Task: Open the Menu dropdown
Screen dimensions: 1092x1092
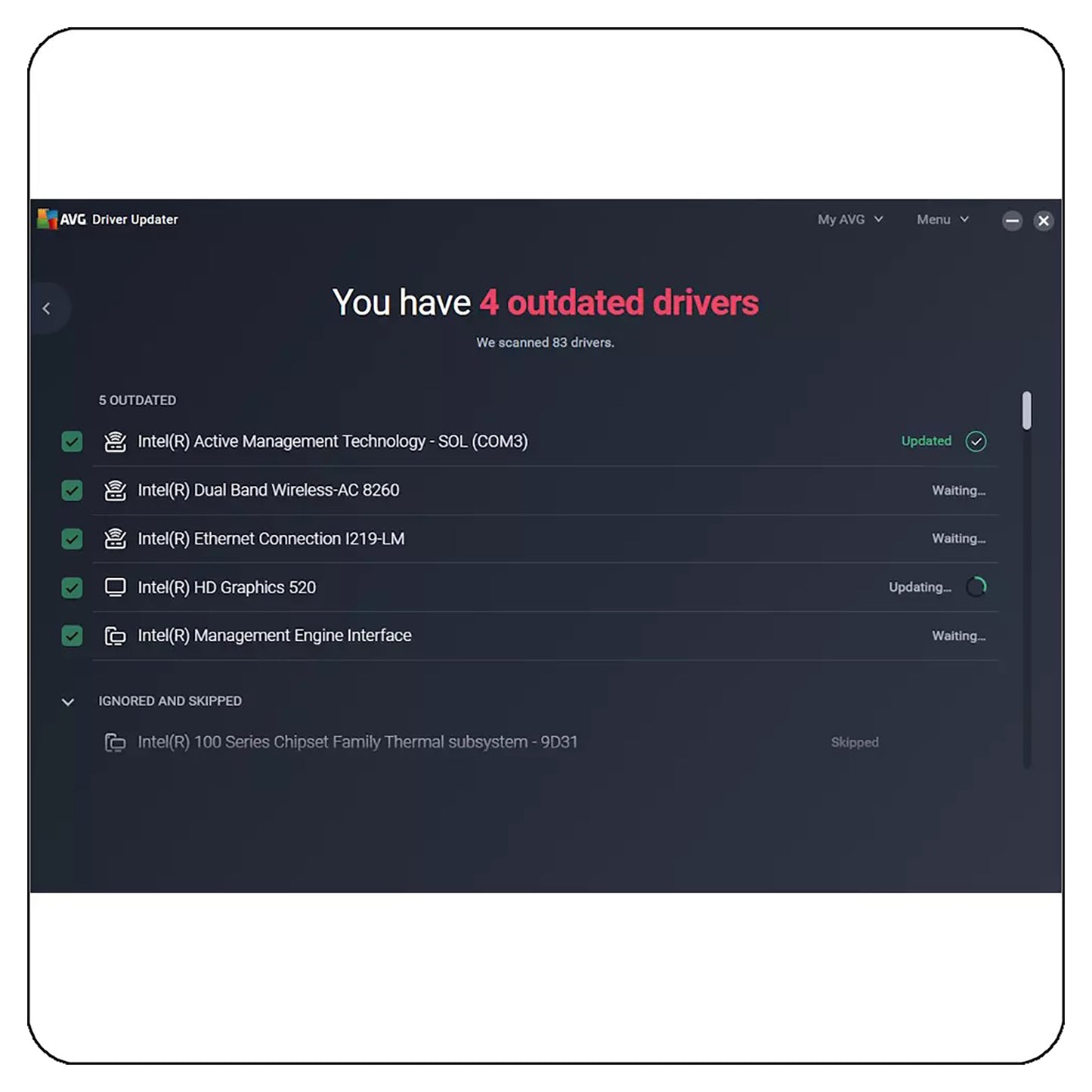Action: tap(942, 219)
